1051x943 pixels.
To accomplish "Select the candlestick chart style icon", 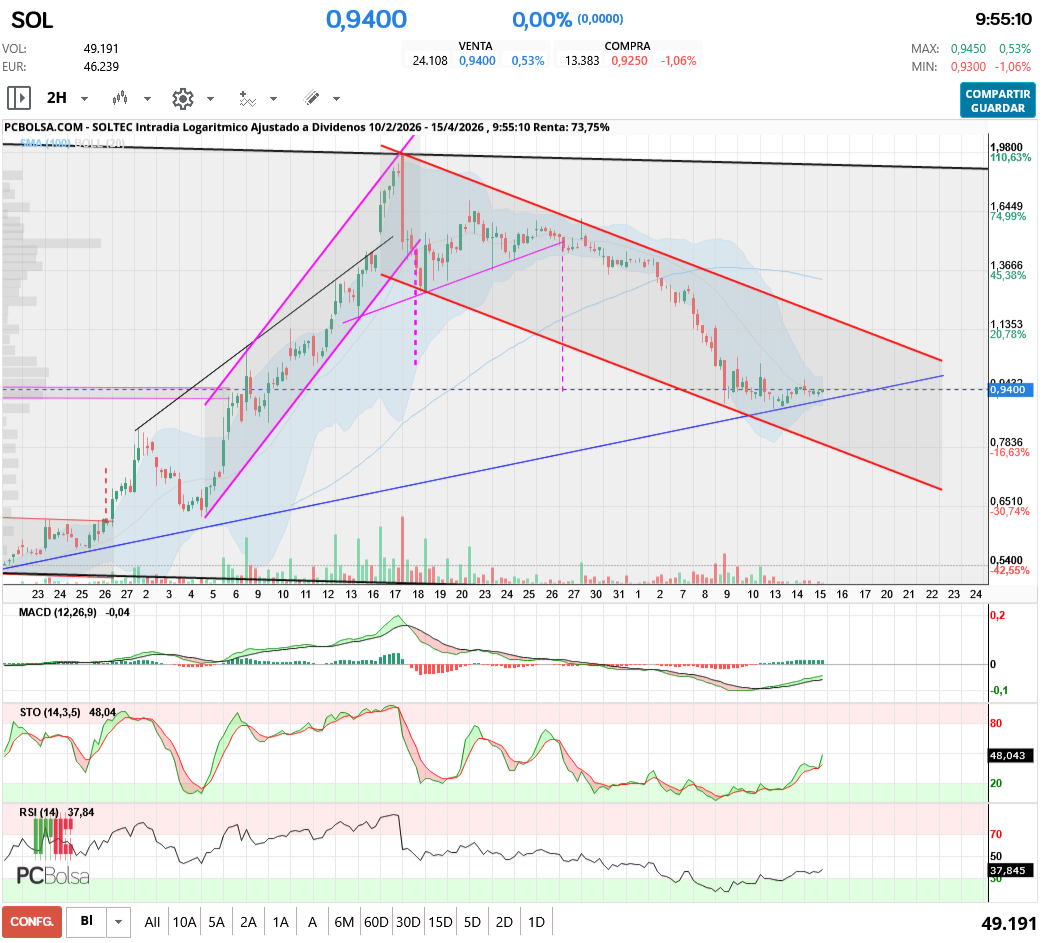I will (120, 98).
